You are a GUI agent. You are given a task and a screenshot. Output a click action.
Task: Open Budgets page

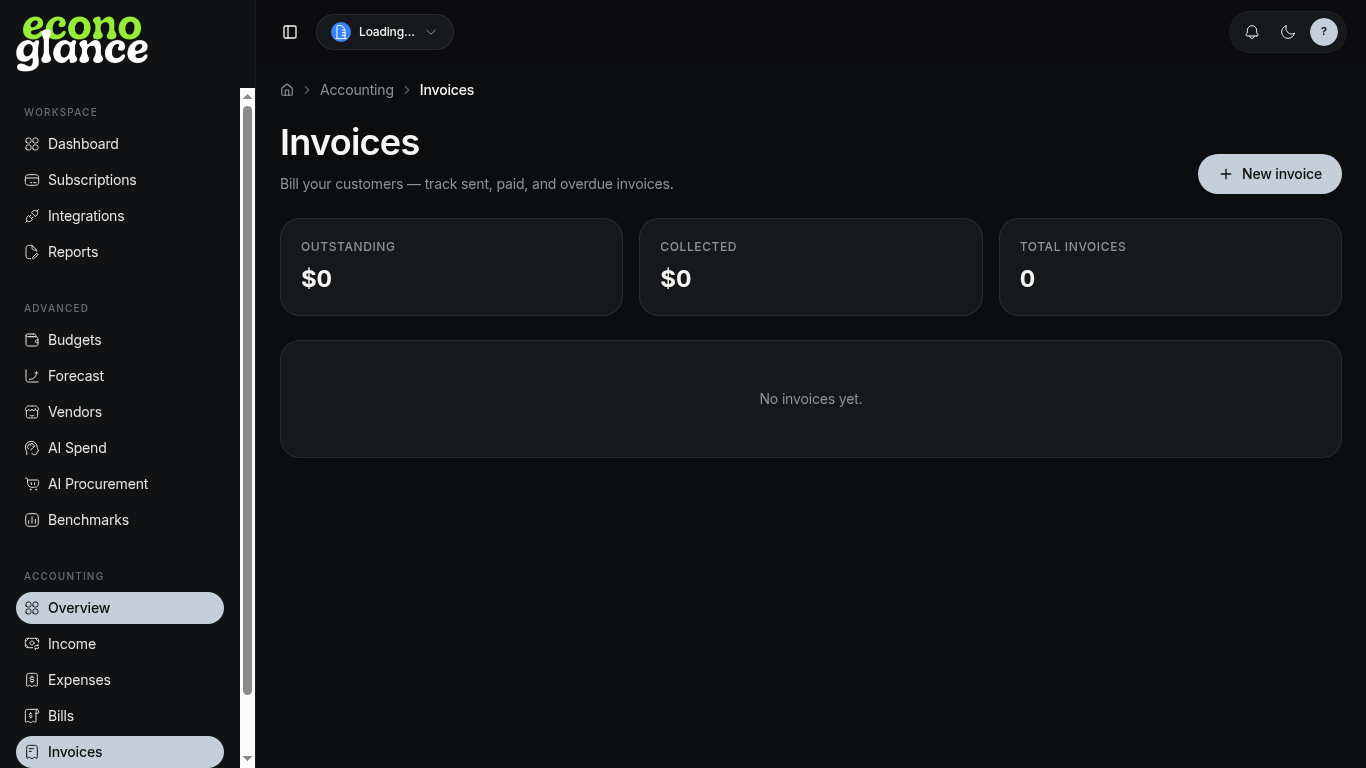pyautogui.click(x=120, y=340)
